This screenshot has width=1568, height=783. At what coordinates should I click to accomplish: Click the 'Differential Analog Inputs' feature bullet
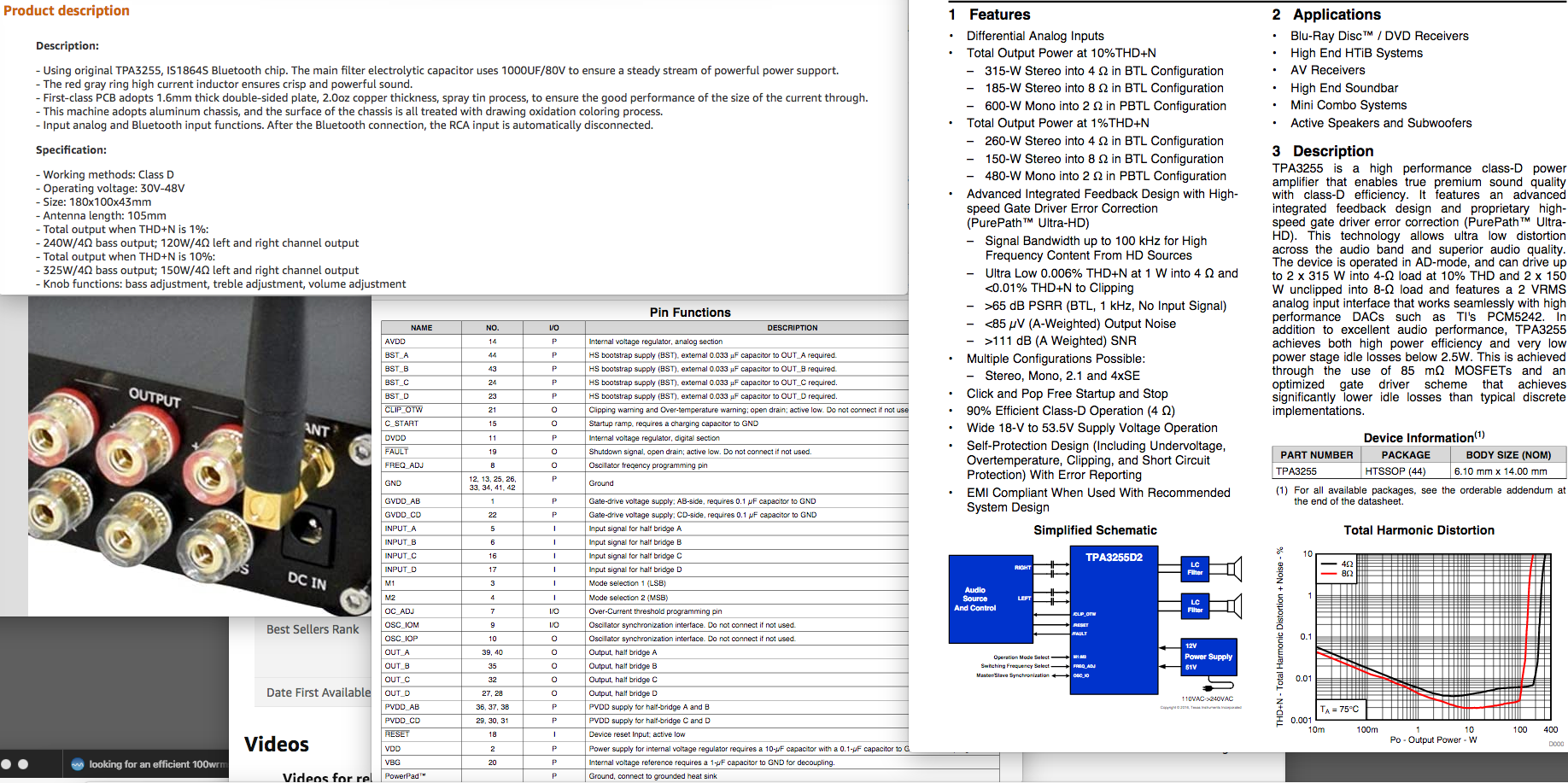[1035, 36]
